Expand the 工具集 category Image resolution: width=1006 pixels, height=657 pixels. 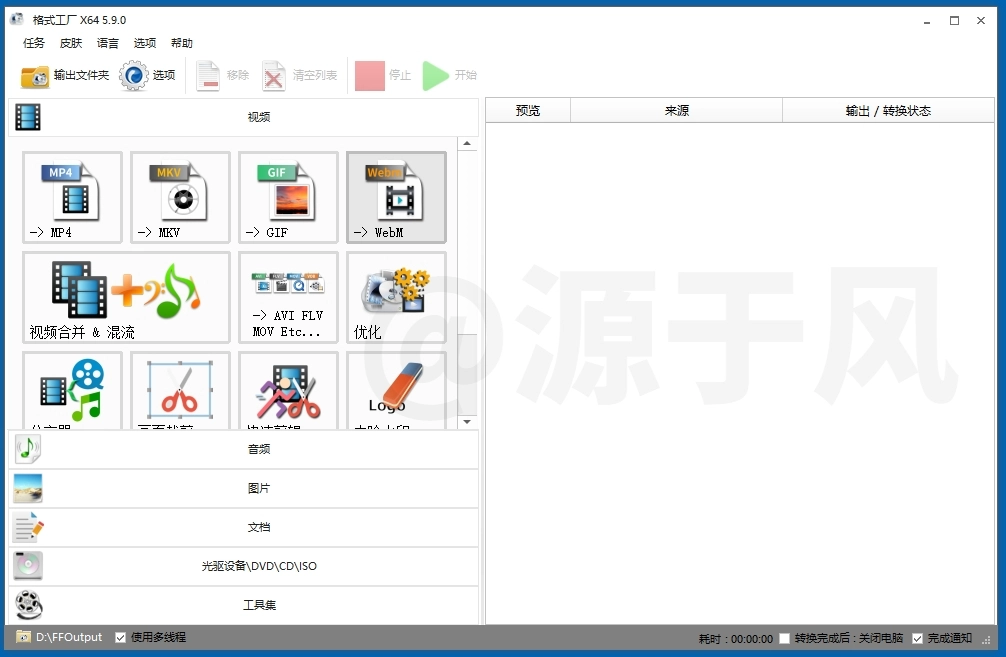[243, 605]
